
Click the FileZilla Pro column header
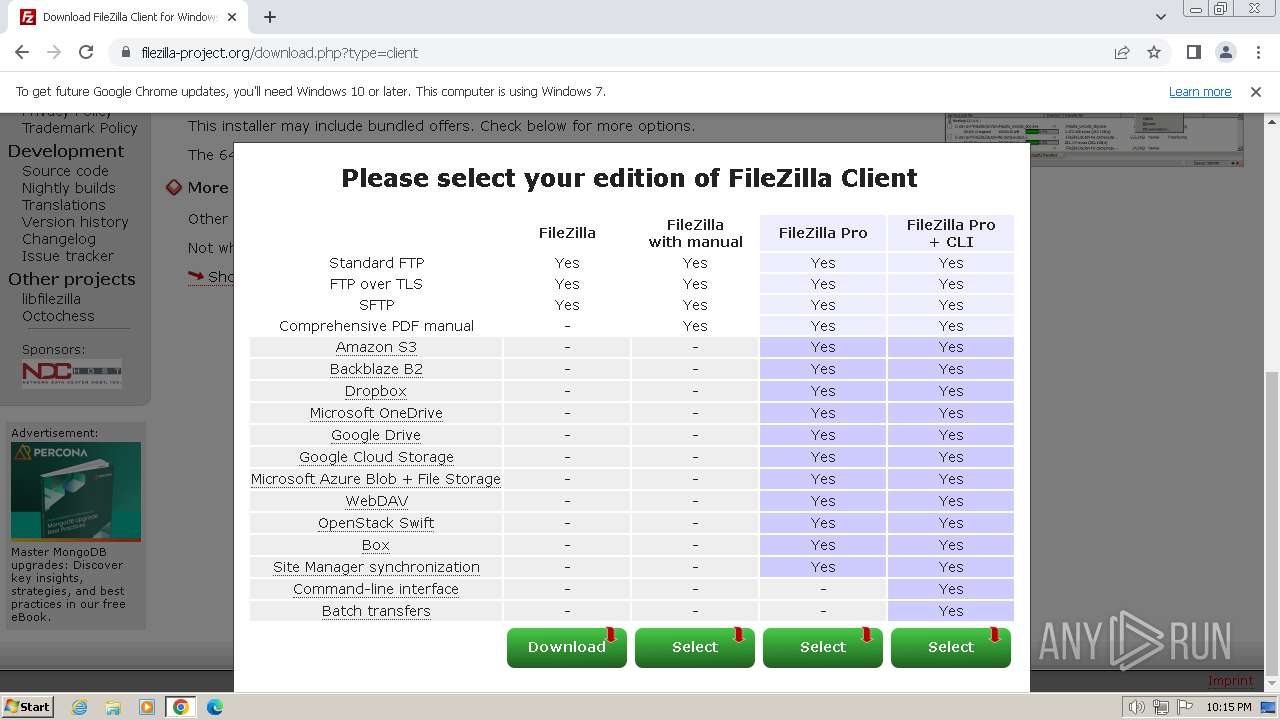point(823,233)
